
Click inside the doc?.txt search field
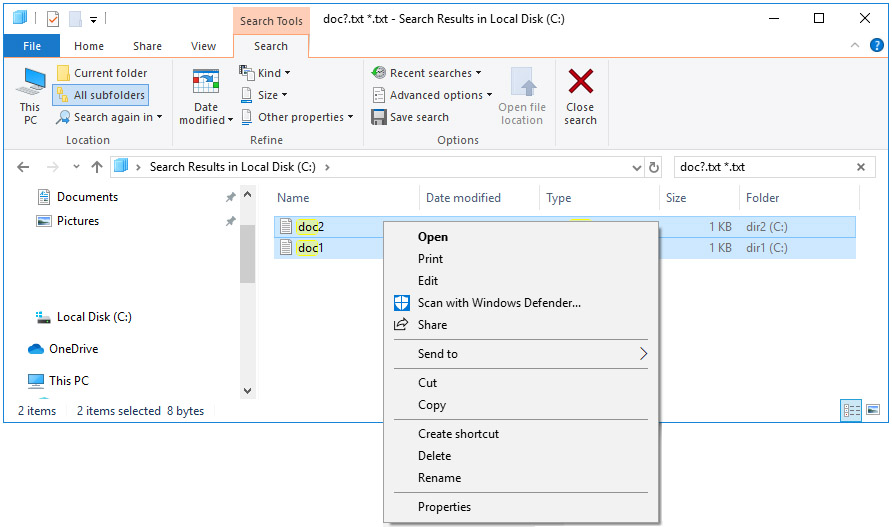pos(765,167)
